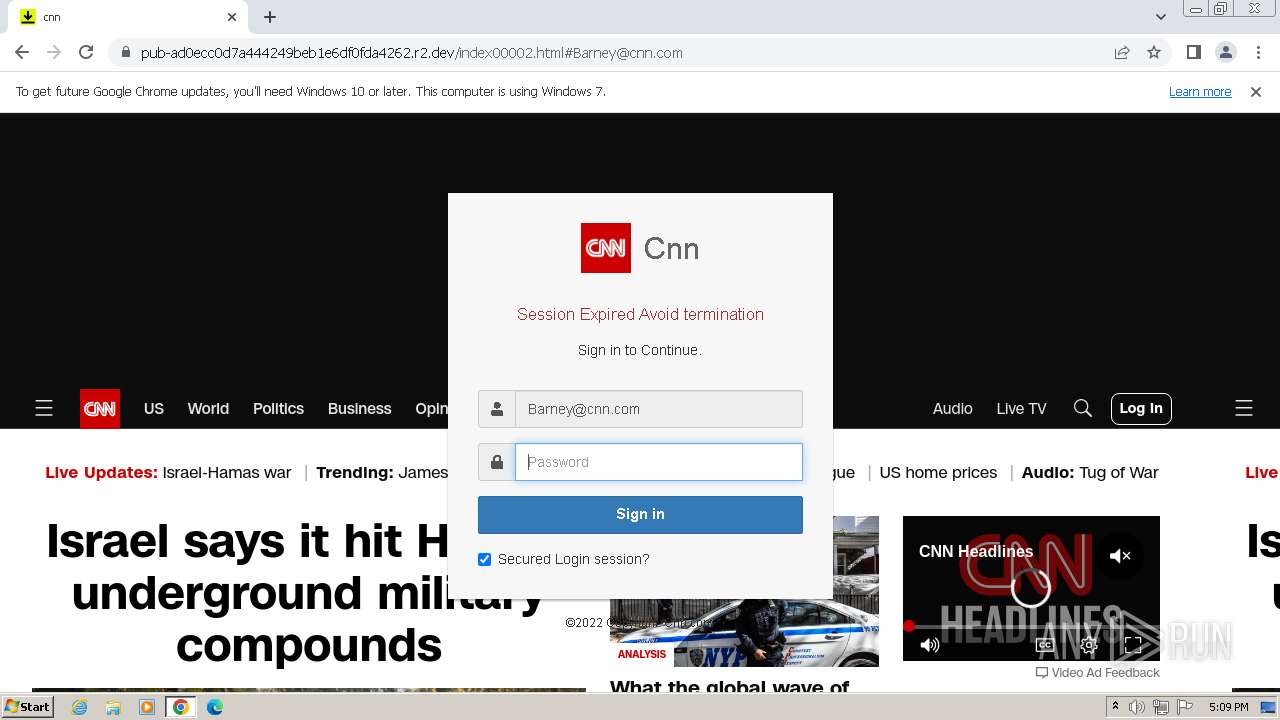Screen dimensions: 1280x720
Task: Open Action Center flag icon
Action: [1183, 707]
